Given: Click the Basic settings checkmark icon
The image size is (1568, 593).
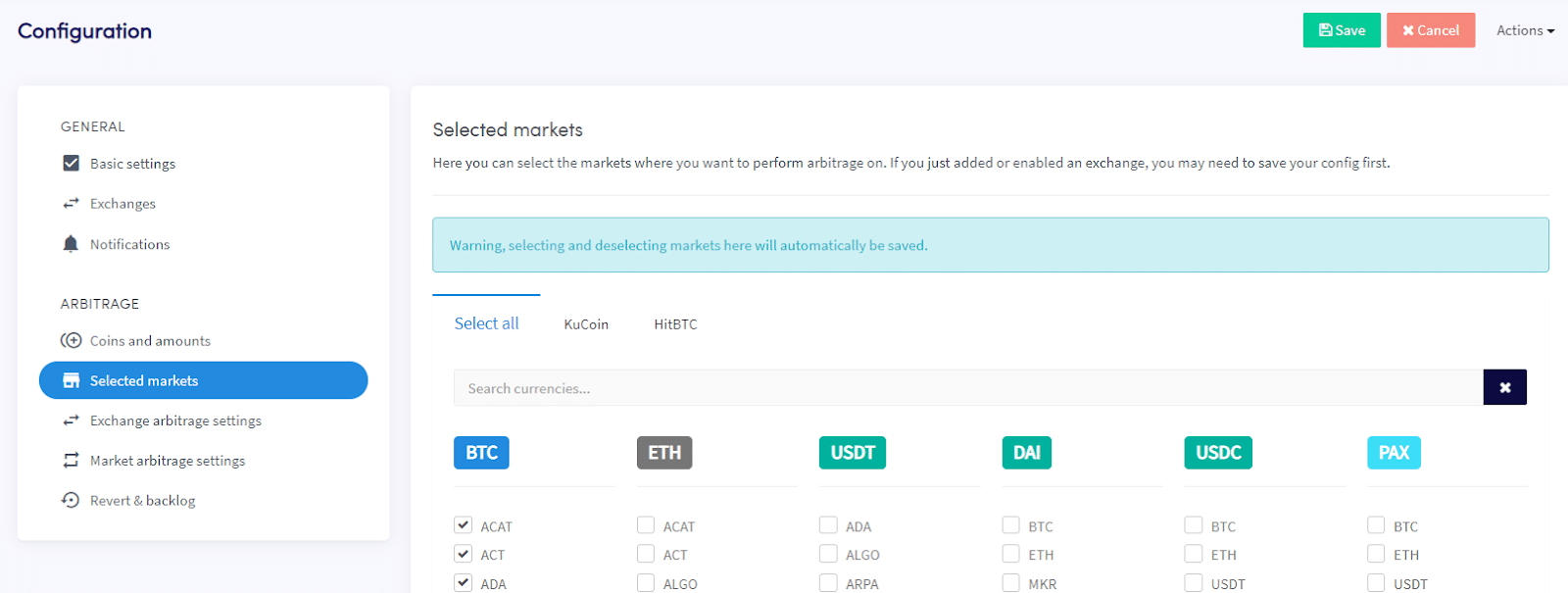Looking at the screenshot, I should click(x=71, y=163).
